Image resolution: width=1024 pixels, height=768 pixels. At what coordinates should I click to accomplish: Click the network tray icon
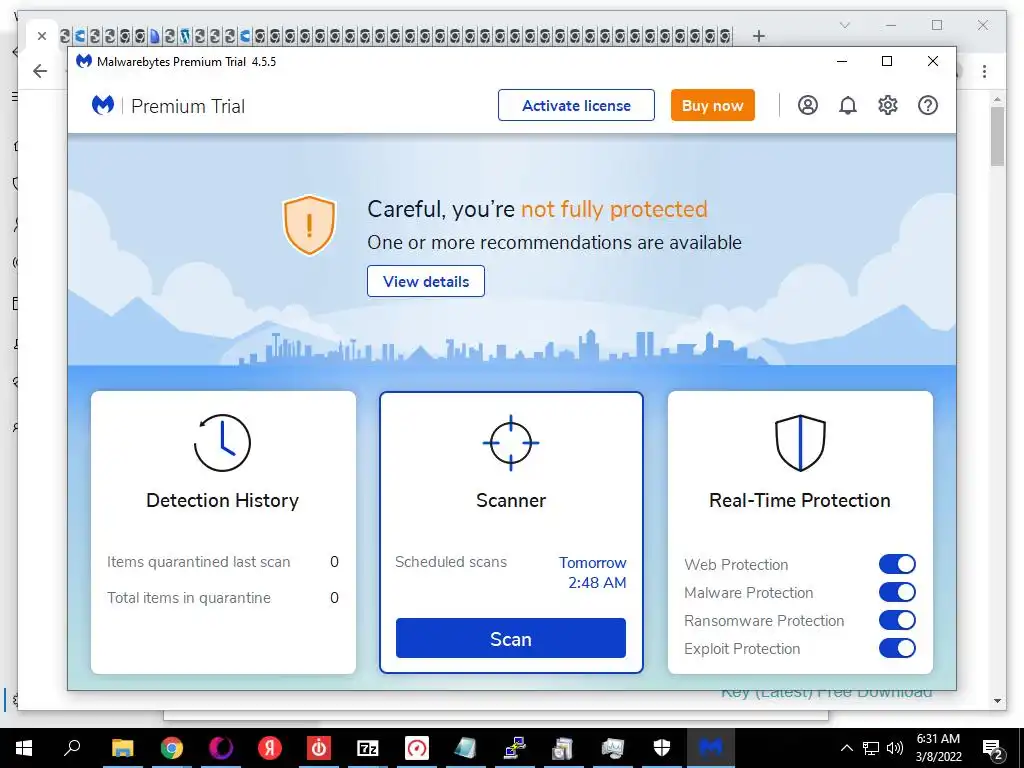pos(871,748)
